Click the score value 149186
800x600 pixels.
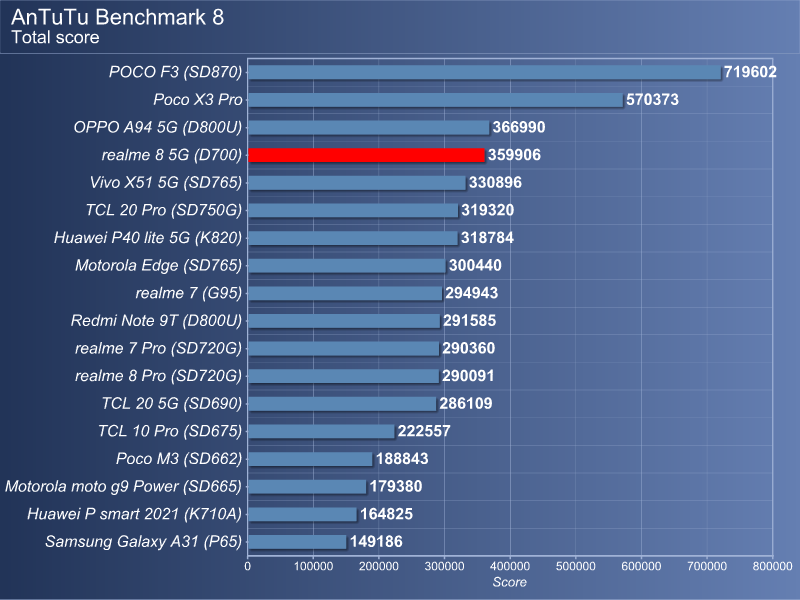click(x=376, y=541)
